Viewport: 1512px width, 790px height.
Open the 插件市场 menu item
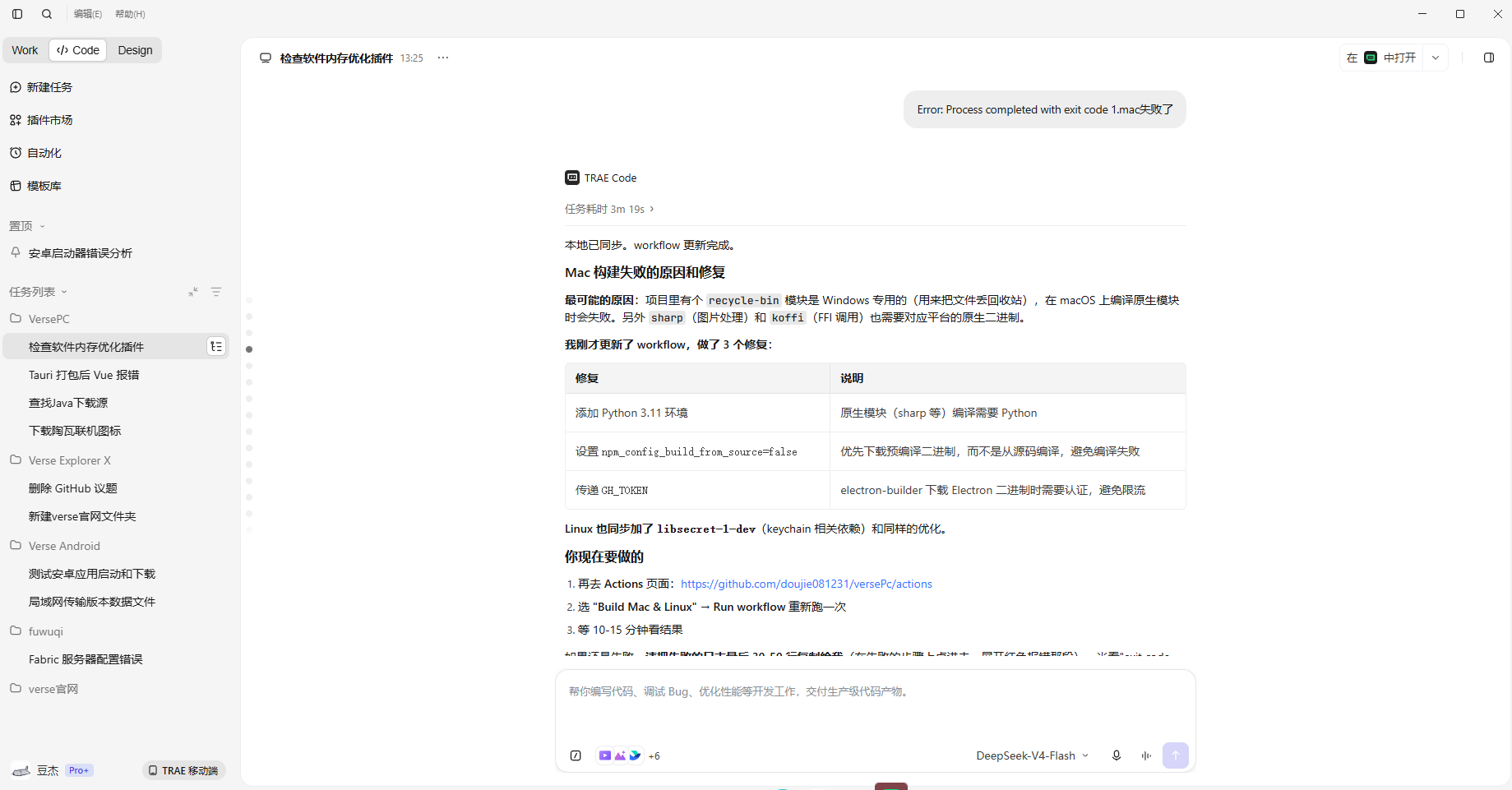[x=49, y=120]
